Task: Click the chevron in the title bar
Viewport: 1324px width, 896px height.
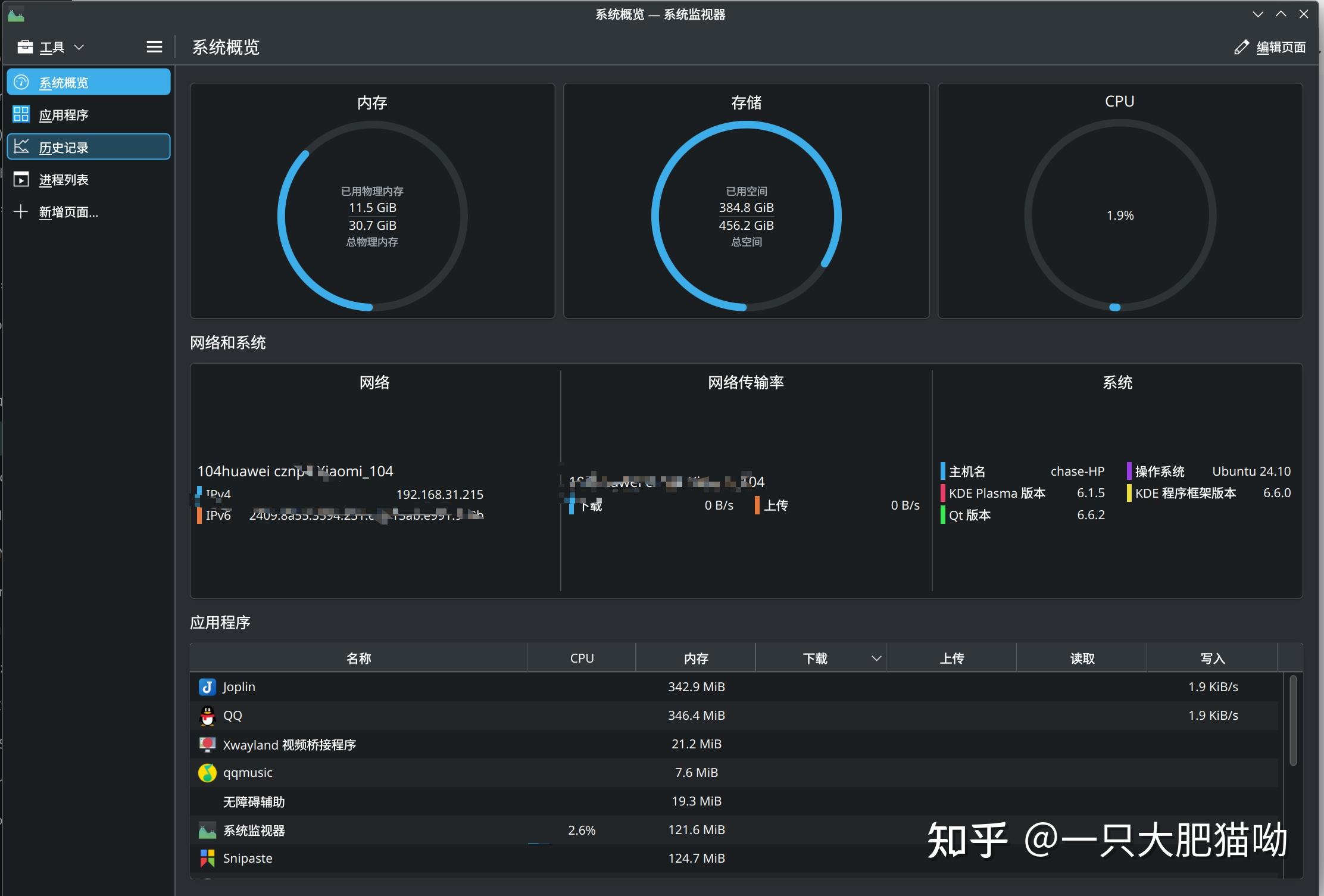Action: tap(1257, 13)
